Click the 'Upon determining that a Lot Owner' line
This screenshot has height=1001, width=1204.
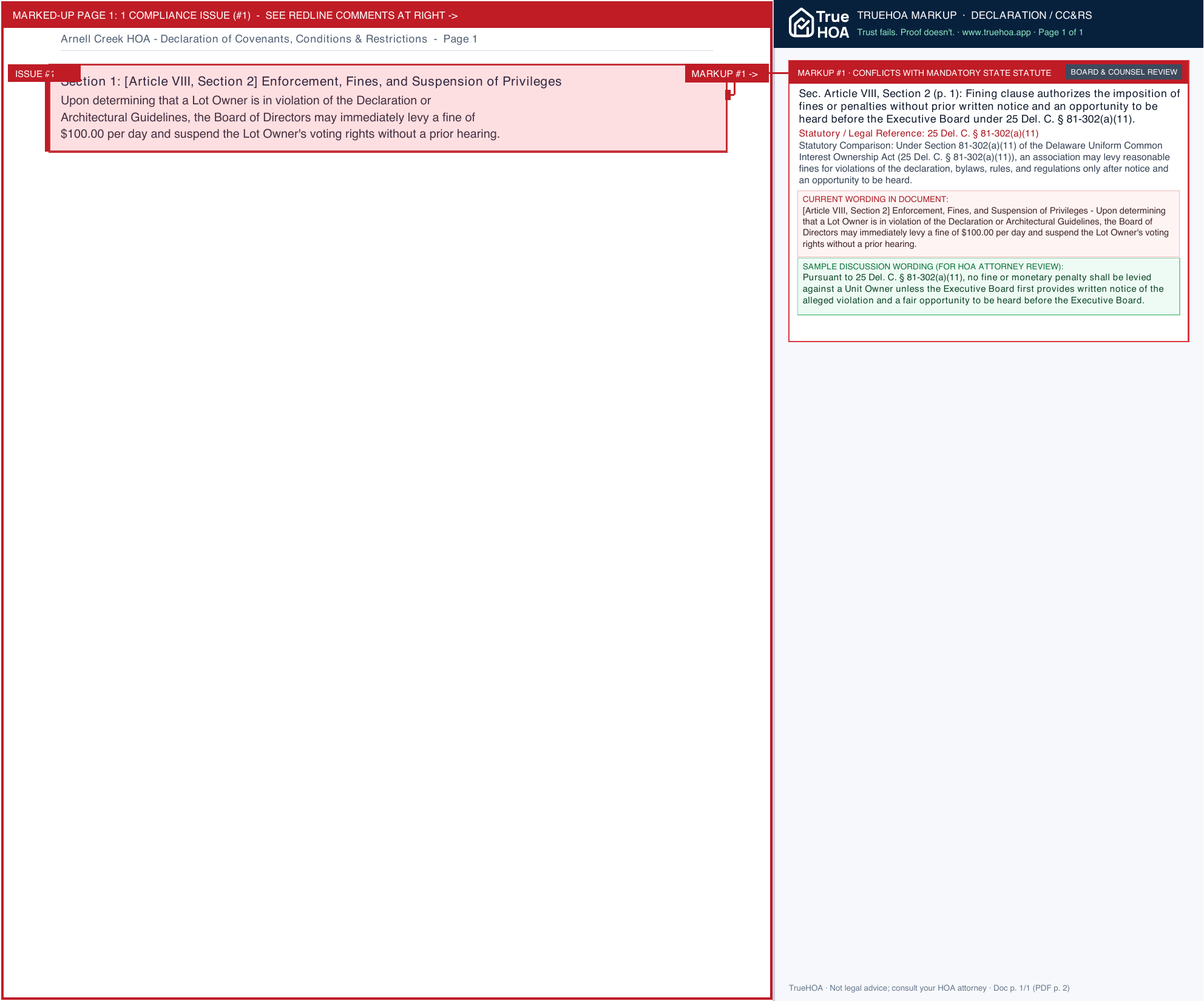point(246,101)
